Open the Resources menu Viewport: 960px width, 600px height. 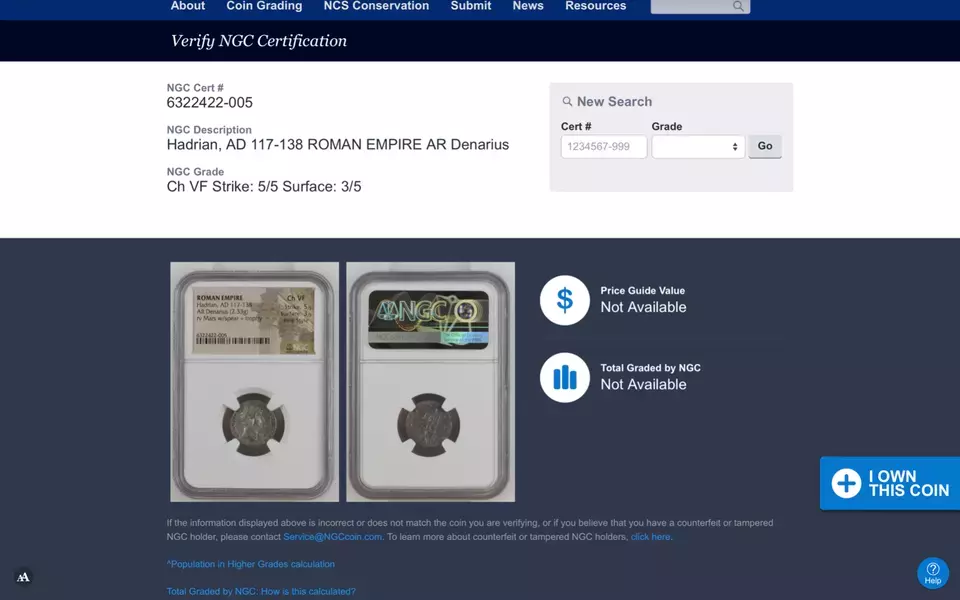(x=595, y=6)
